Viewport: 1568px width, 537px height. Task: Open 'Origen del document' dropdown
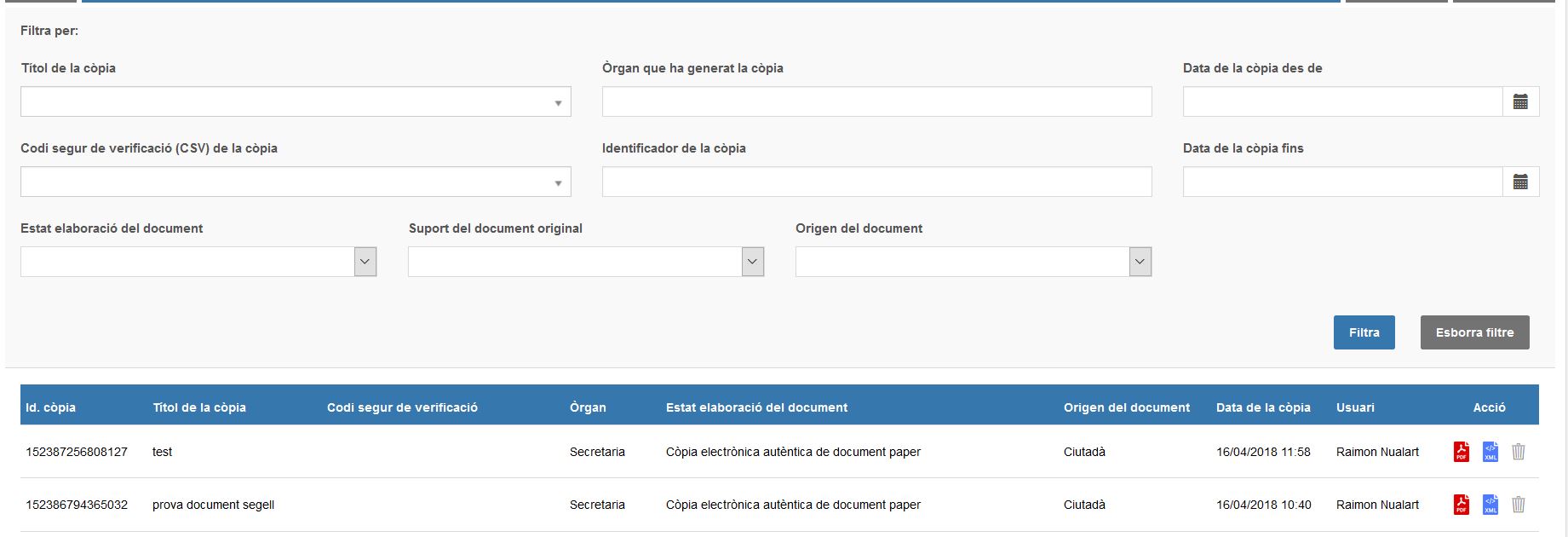[1140, 262]
